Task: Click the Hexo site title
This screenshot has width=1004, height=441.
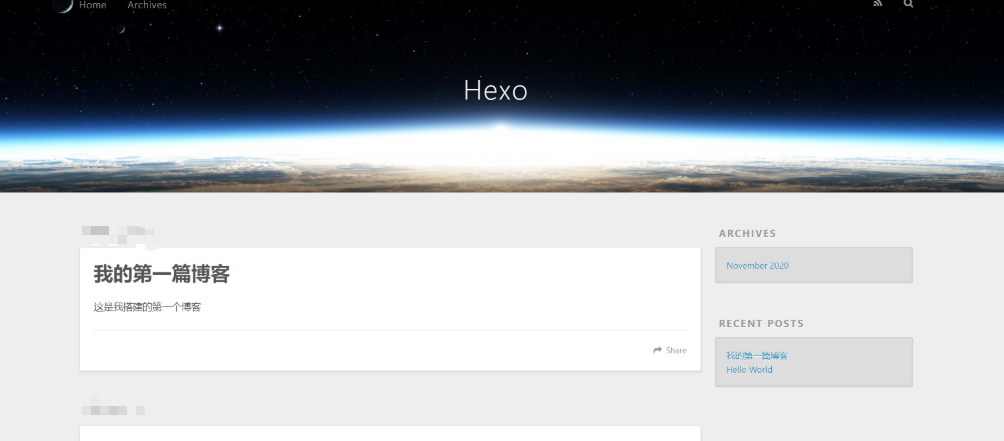Action: click(496, 90)
